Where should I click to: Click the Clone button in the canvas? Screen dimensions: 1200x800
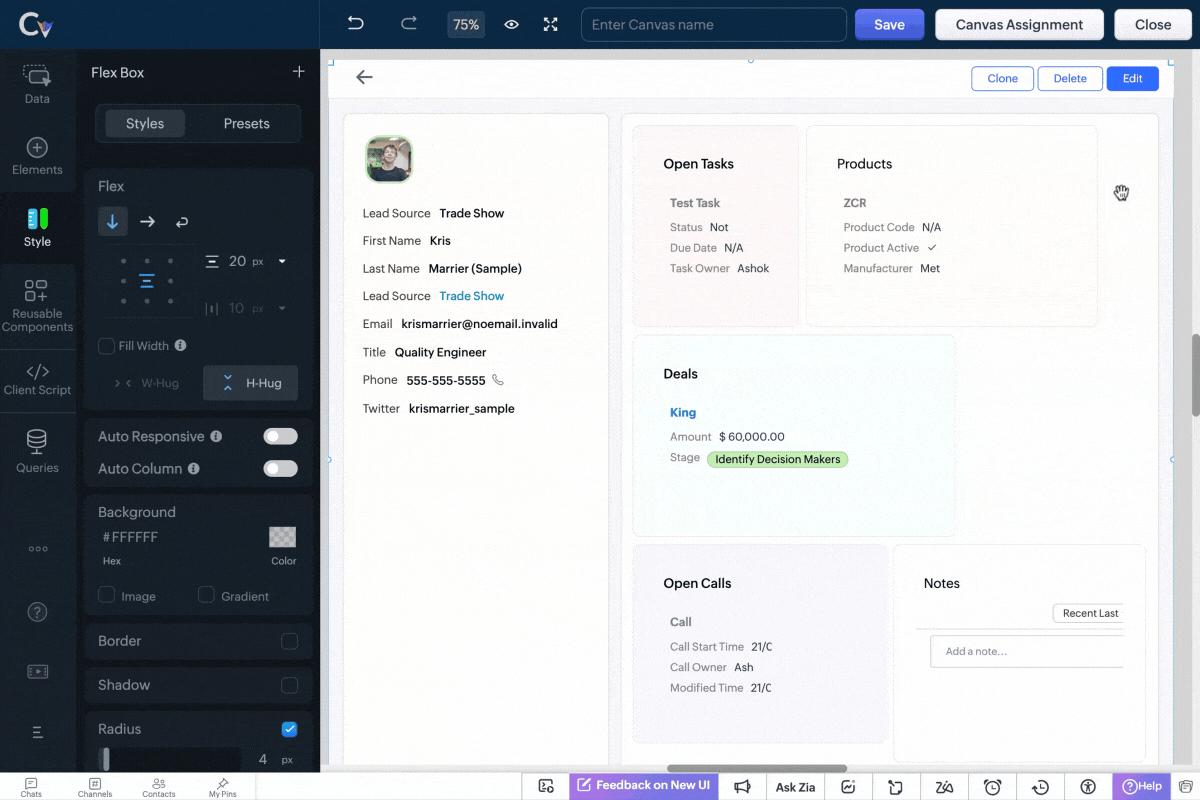(x=1002, y=78)
